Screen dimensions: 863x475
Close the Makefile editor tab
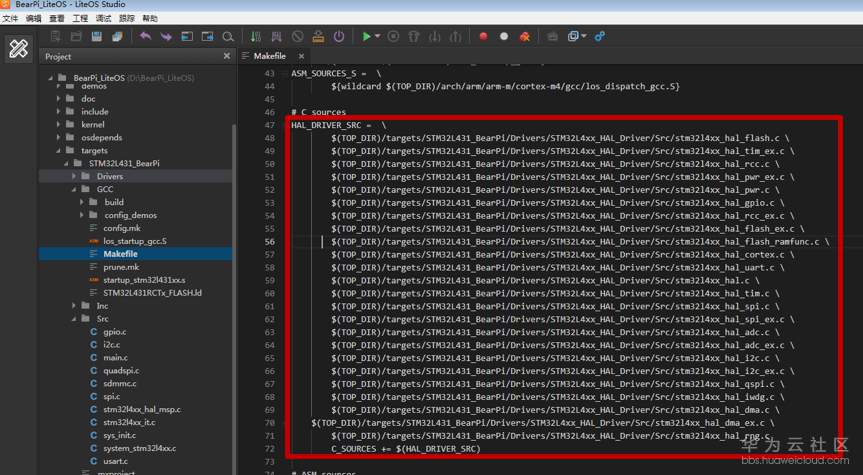click(301, 56)
